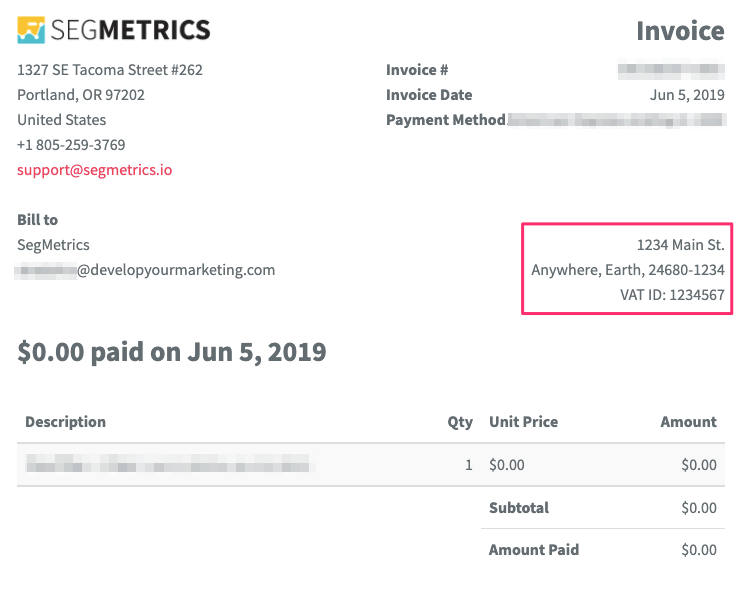Click the phone number +1 805-259-3769
Screen dimensions: 736x590
pyautogui.click(x=71, y=145)
